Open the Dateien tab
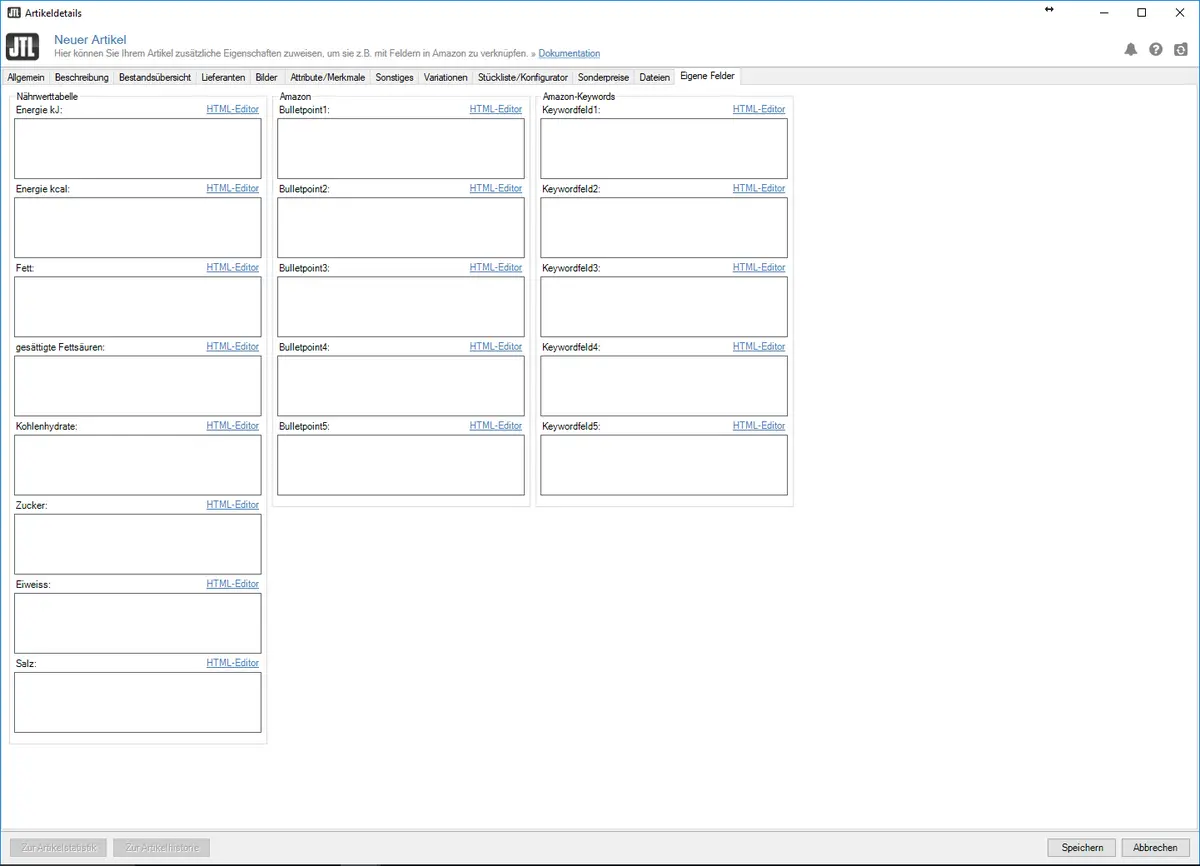 (655, 77)
